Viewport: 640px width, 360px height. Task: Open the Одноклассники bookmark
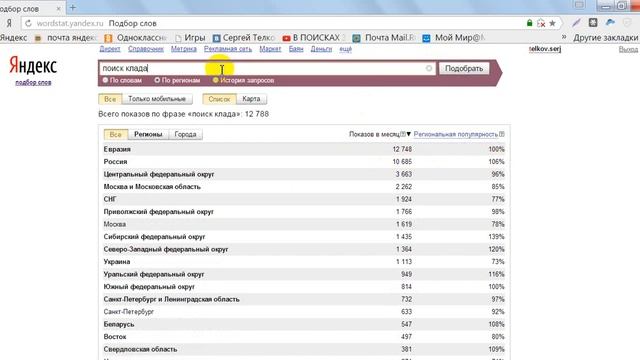[136, 38]
